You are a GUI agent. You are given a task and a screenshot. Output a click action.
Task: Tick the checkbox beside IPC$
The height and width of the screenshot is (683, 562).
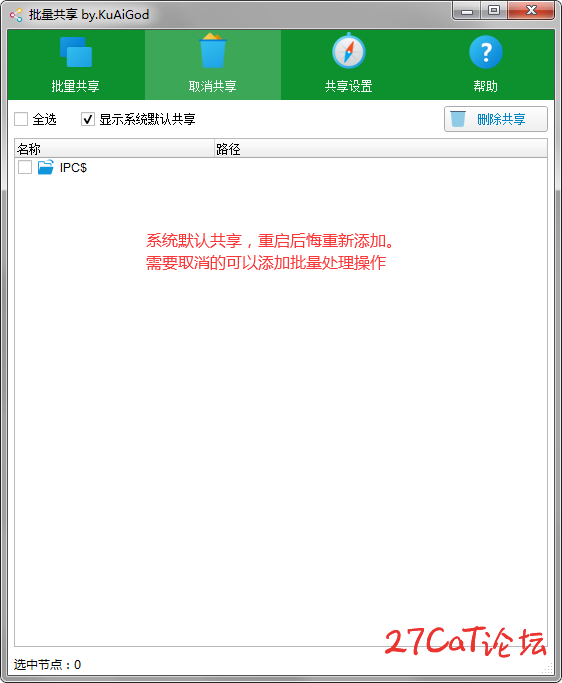25,167
